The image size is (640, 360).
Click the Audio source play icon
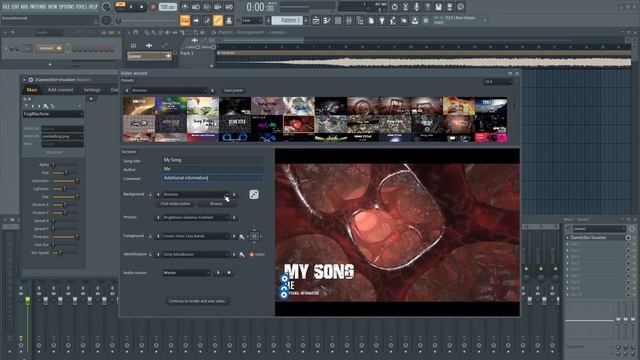218,273
